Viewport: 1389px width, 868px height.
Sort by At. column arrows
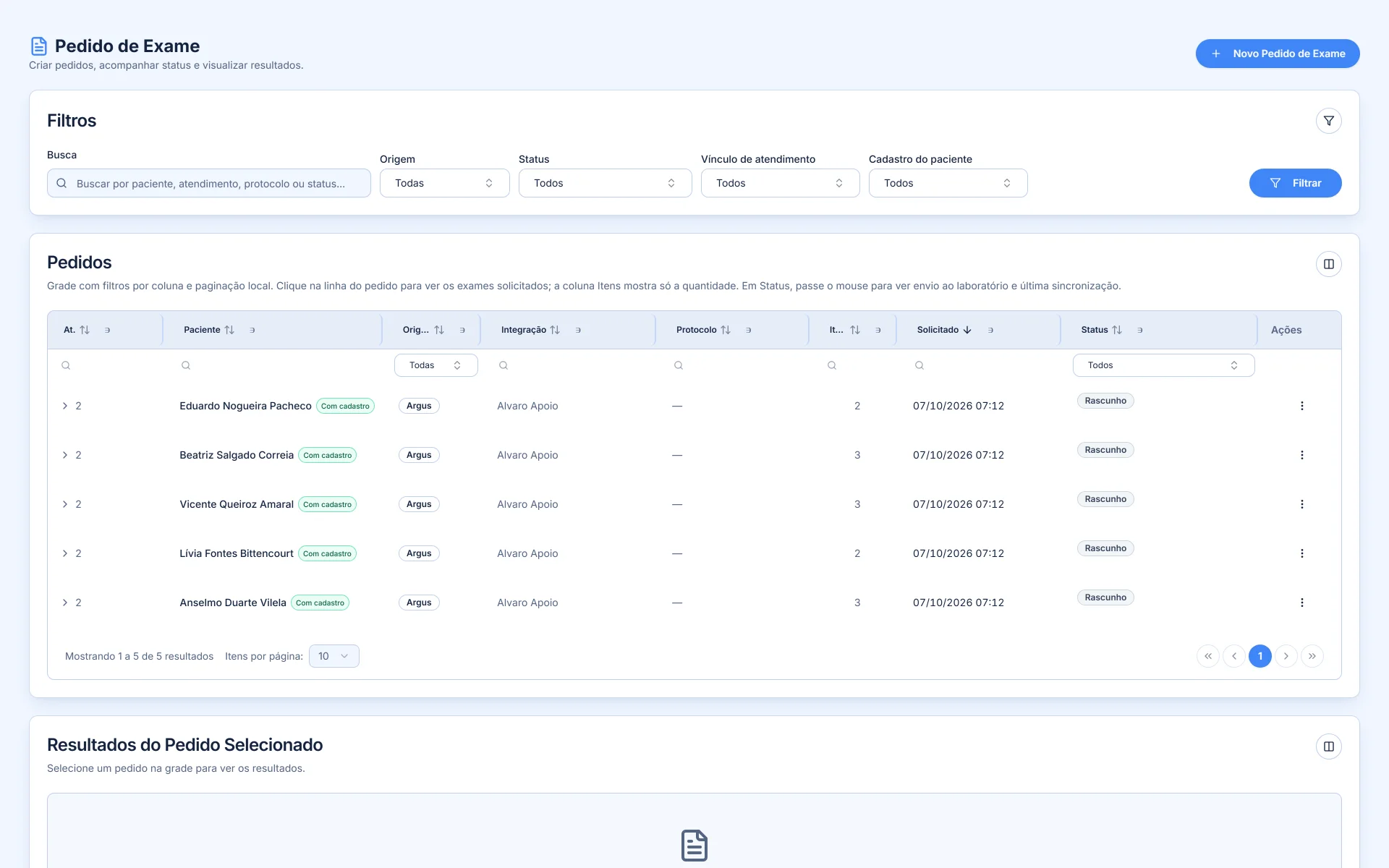(x=85, y=330)
